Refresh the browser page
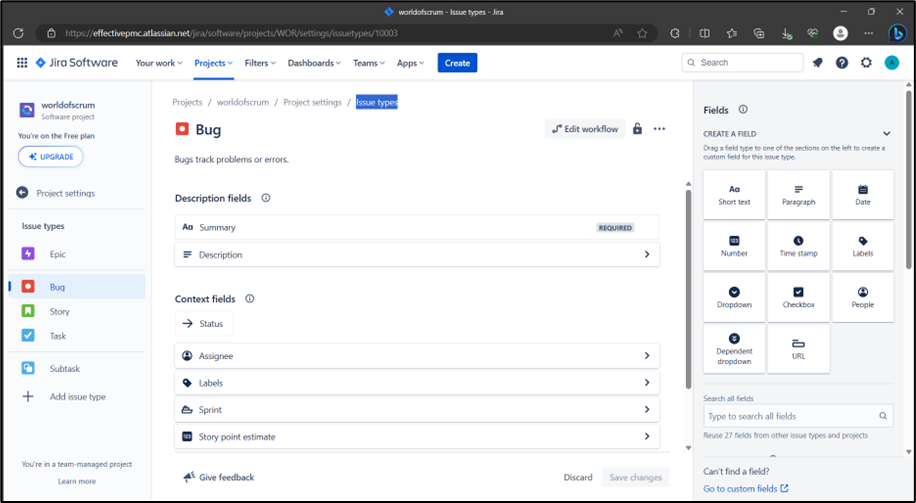This screenshot has width=916, height=503. coord(18,33)
